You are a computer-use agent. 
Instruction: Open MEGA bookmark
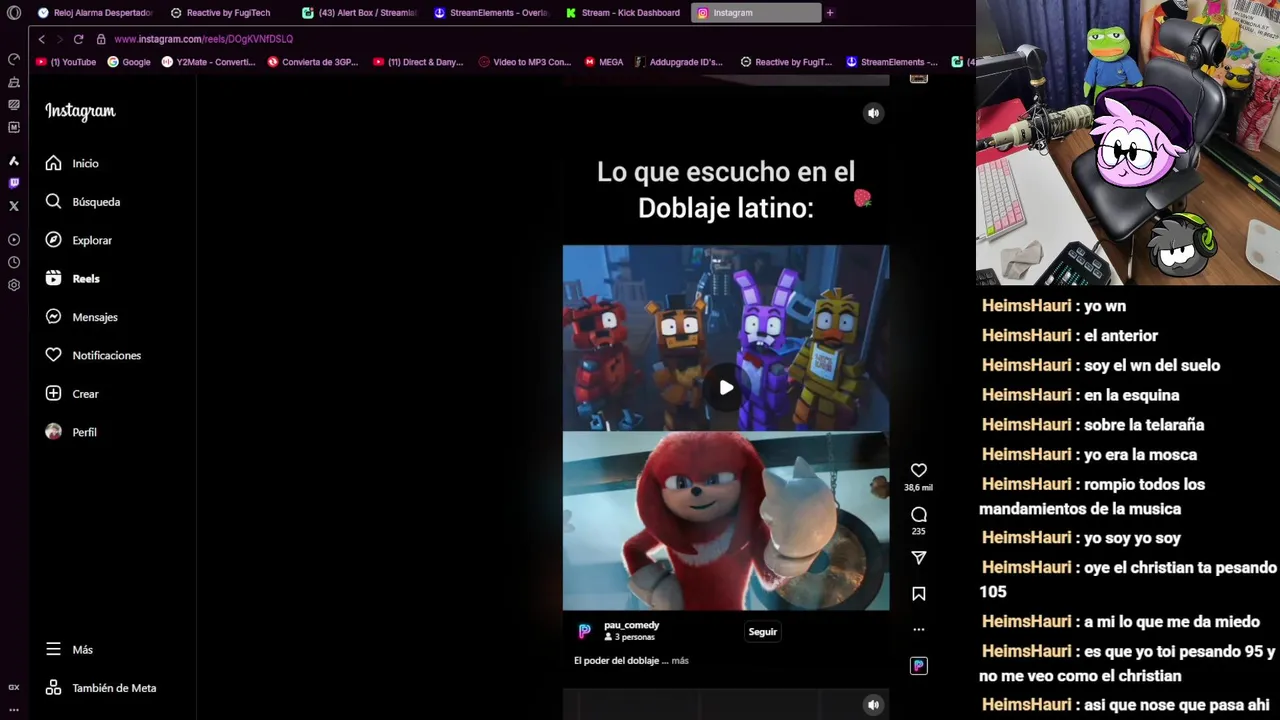(604, 62)
